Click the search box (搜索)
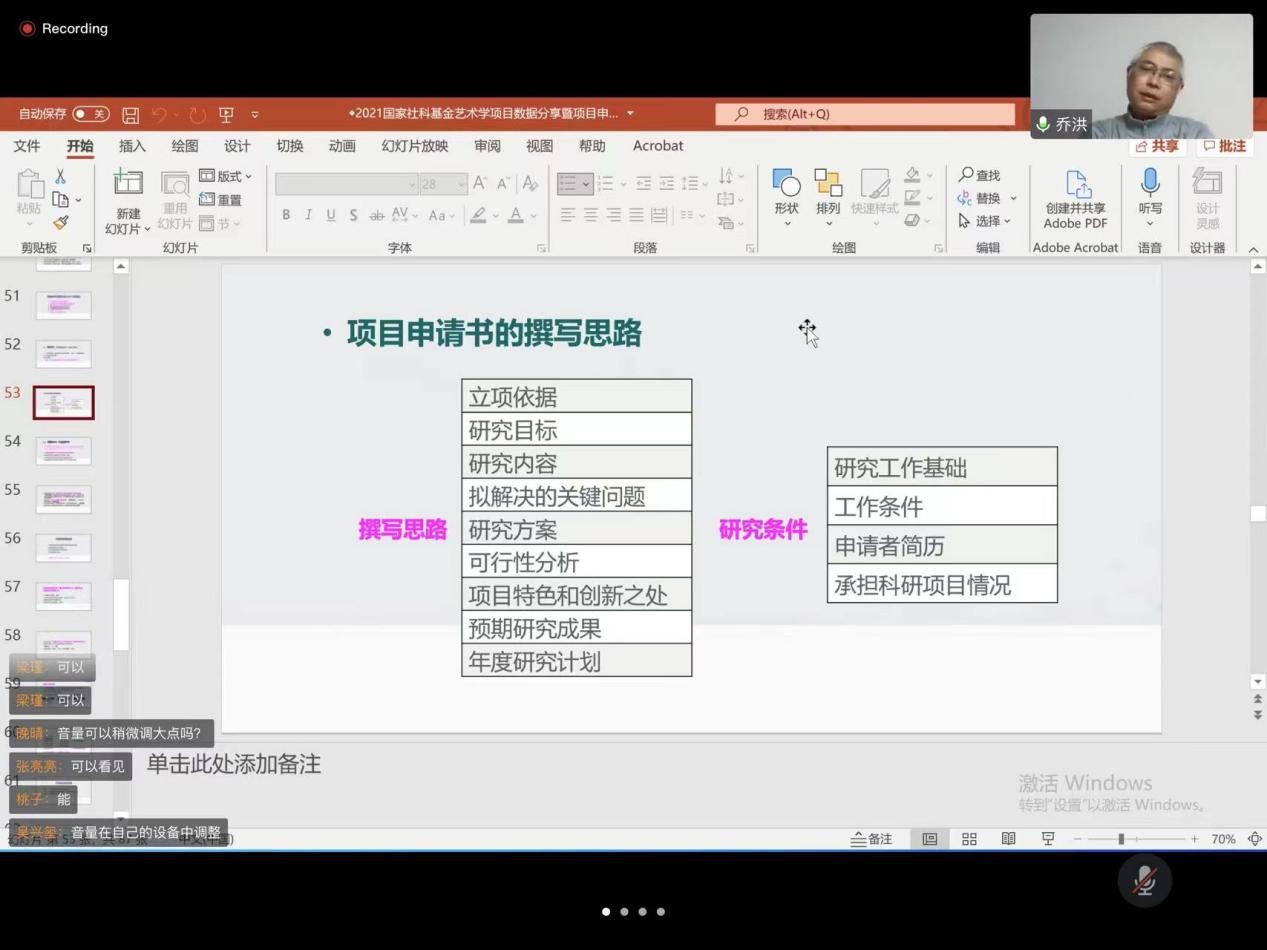The height and width of the screenshot is (950, 1267). tap(865, 114)
